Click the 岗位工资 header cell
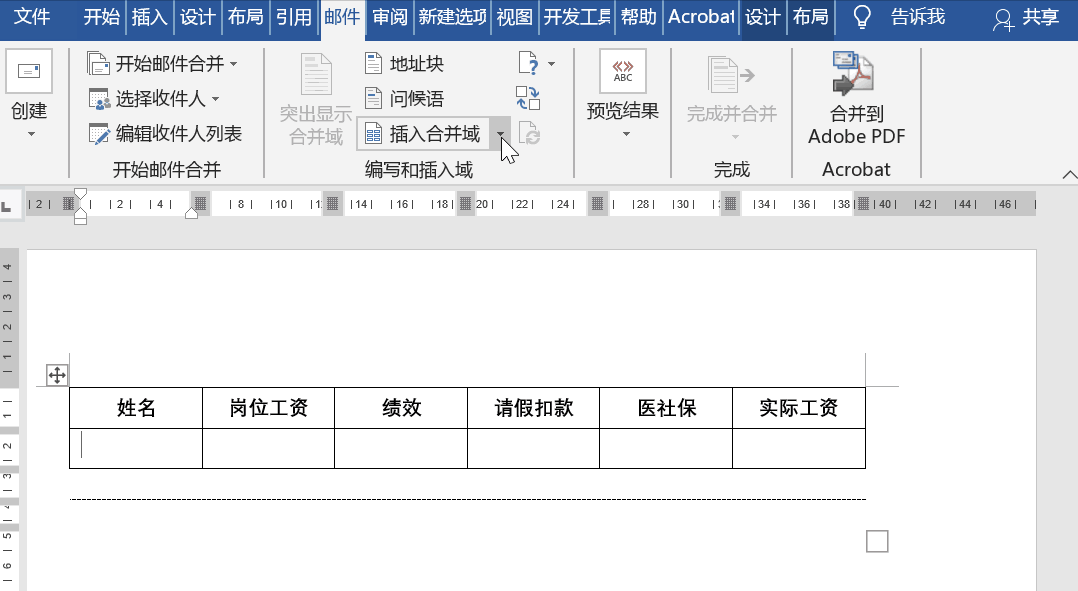 pyautogui.click(x=269, y=408)
